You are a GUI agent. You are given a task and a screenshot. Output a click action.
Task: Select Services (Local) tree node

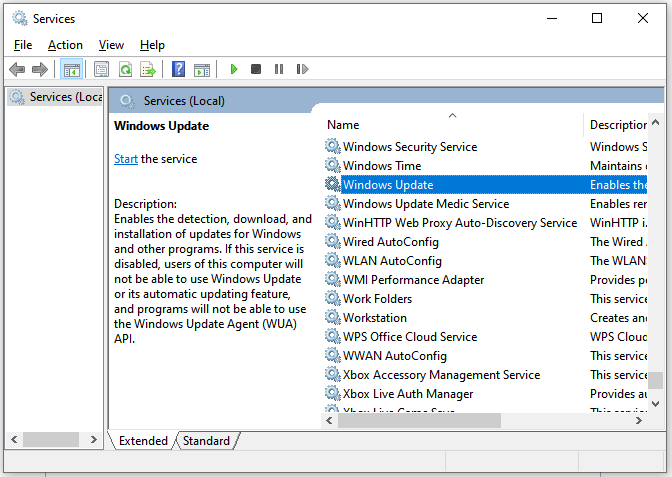click(x=56, y=97)
